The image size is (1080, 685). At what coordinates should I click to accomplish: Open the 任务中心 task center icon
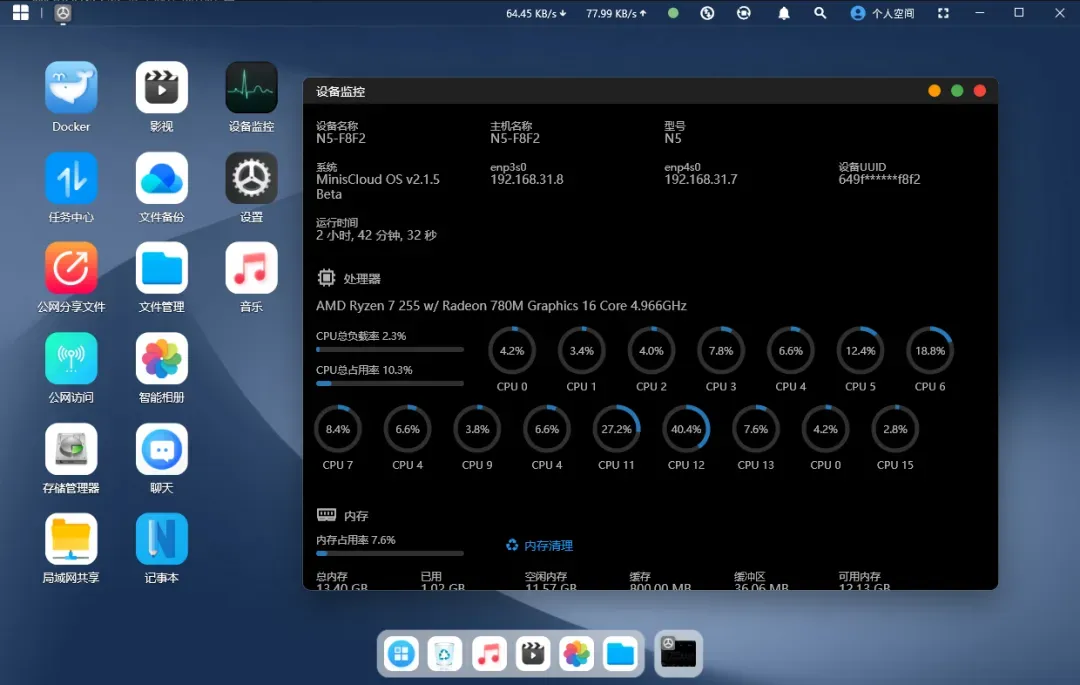[x=71, y=178]
